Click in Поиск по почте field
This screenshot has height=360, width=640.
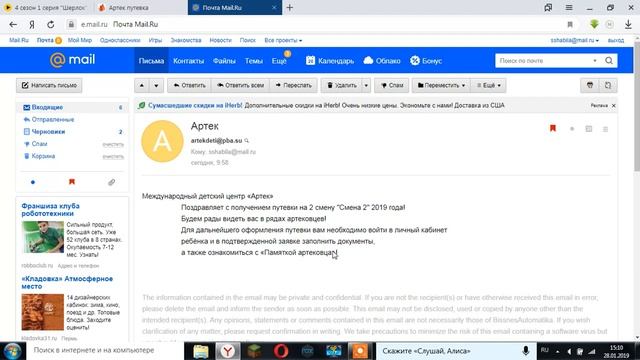point(545,60)
